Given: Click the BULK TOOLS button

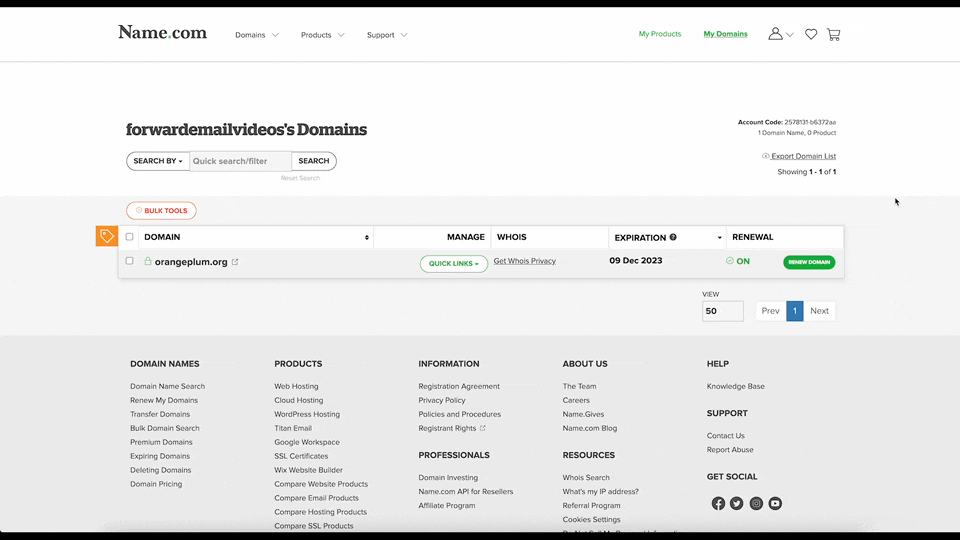Looking at the screenshot, I should pyautogui.click(x=162, y=211).
